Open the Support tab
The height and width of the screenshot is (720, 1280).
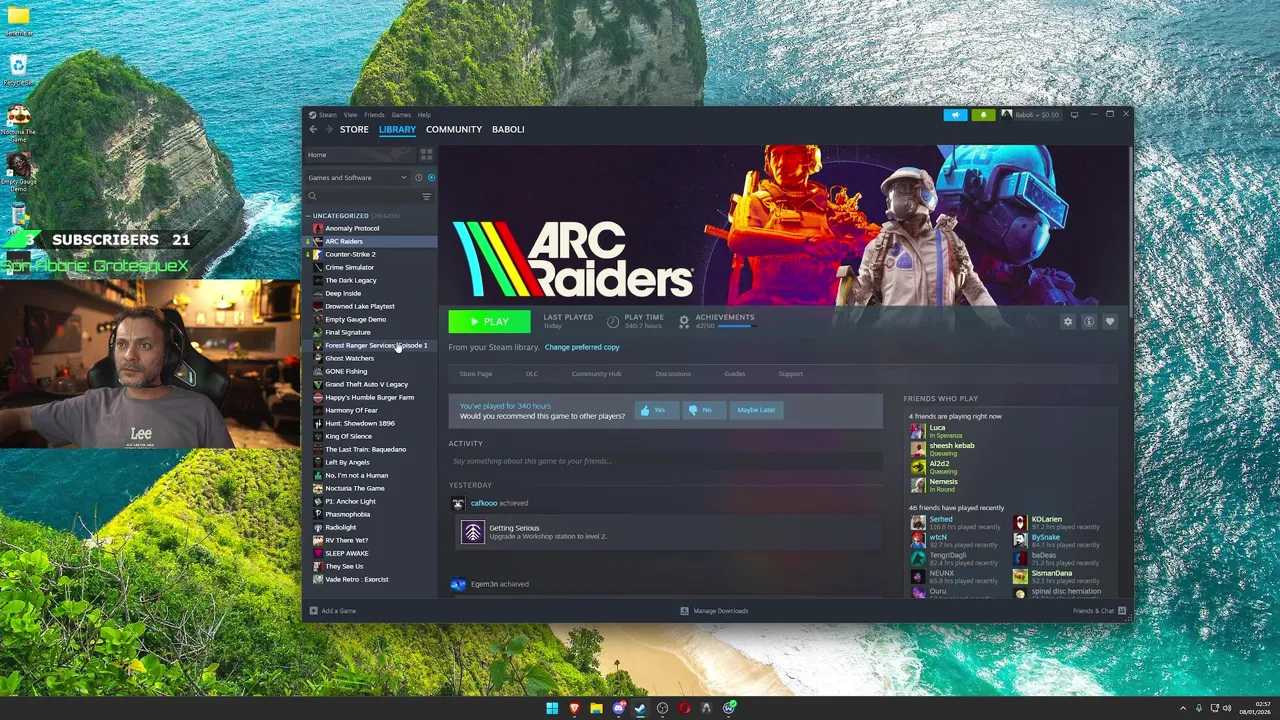pos(791,374)
